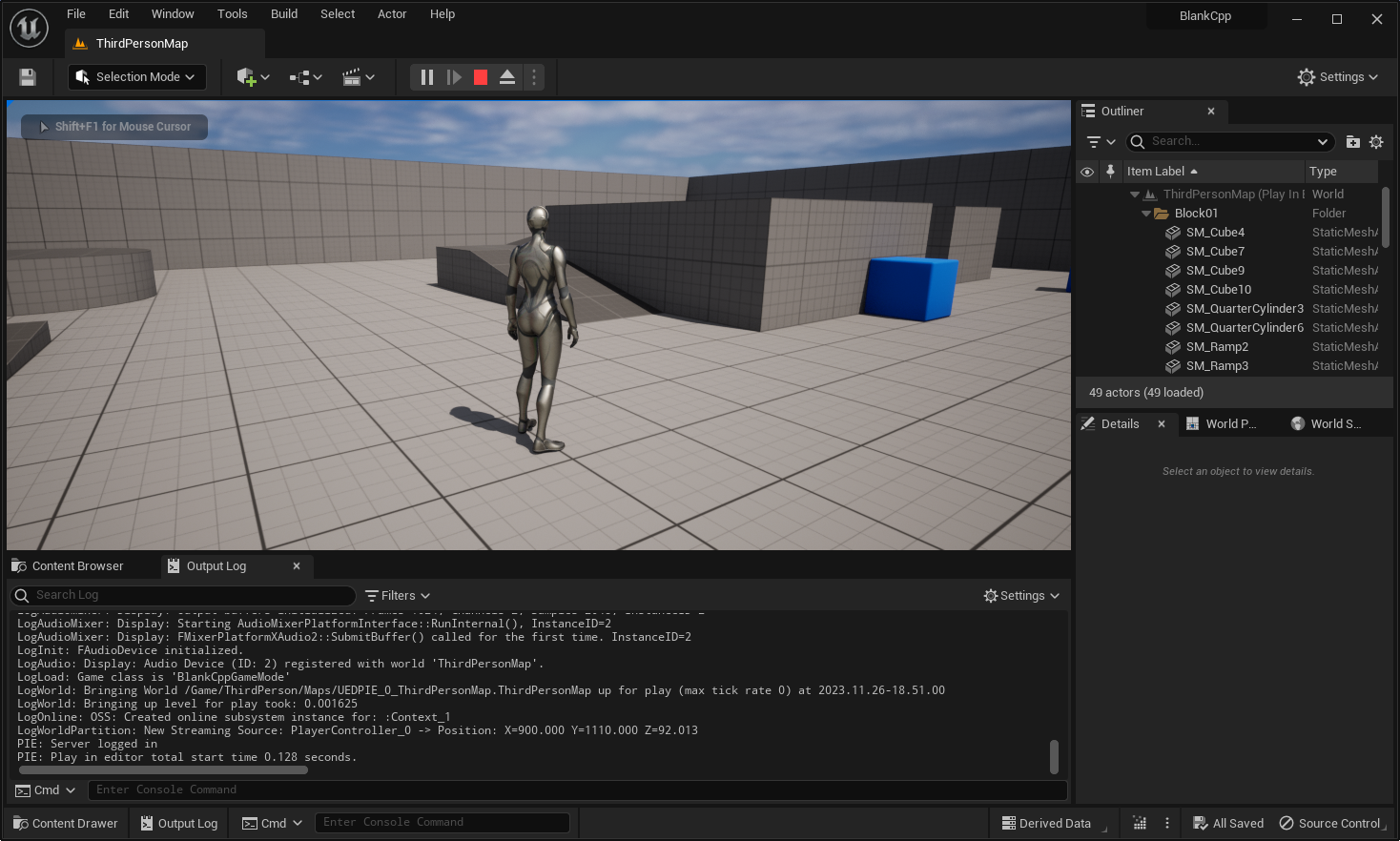Open play options three-dot menu

534,77
